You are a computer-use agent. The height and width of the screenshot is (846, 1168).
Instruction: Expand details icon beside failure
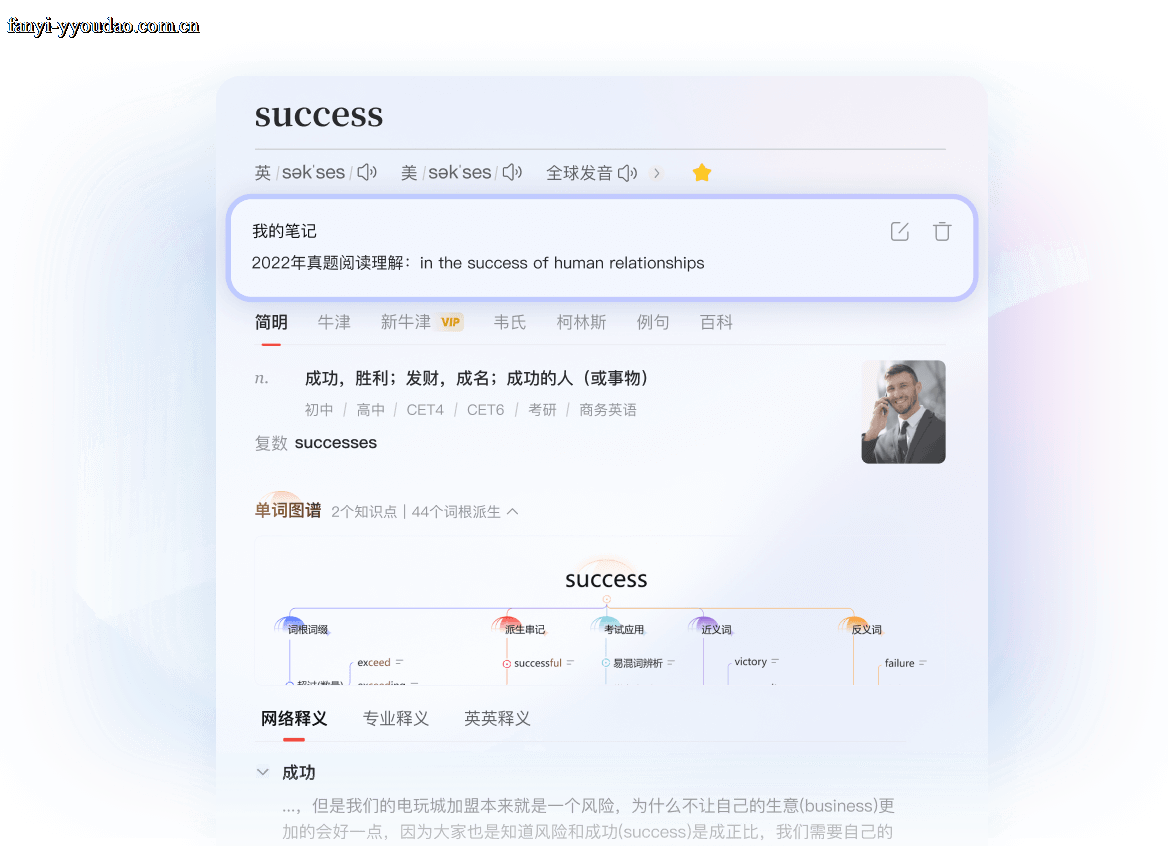pos(922,663)
